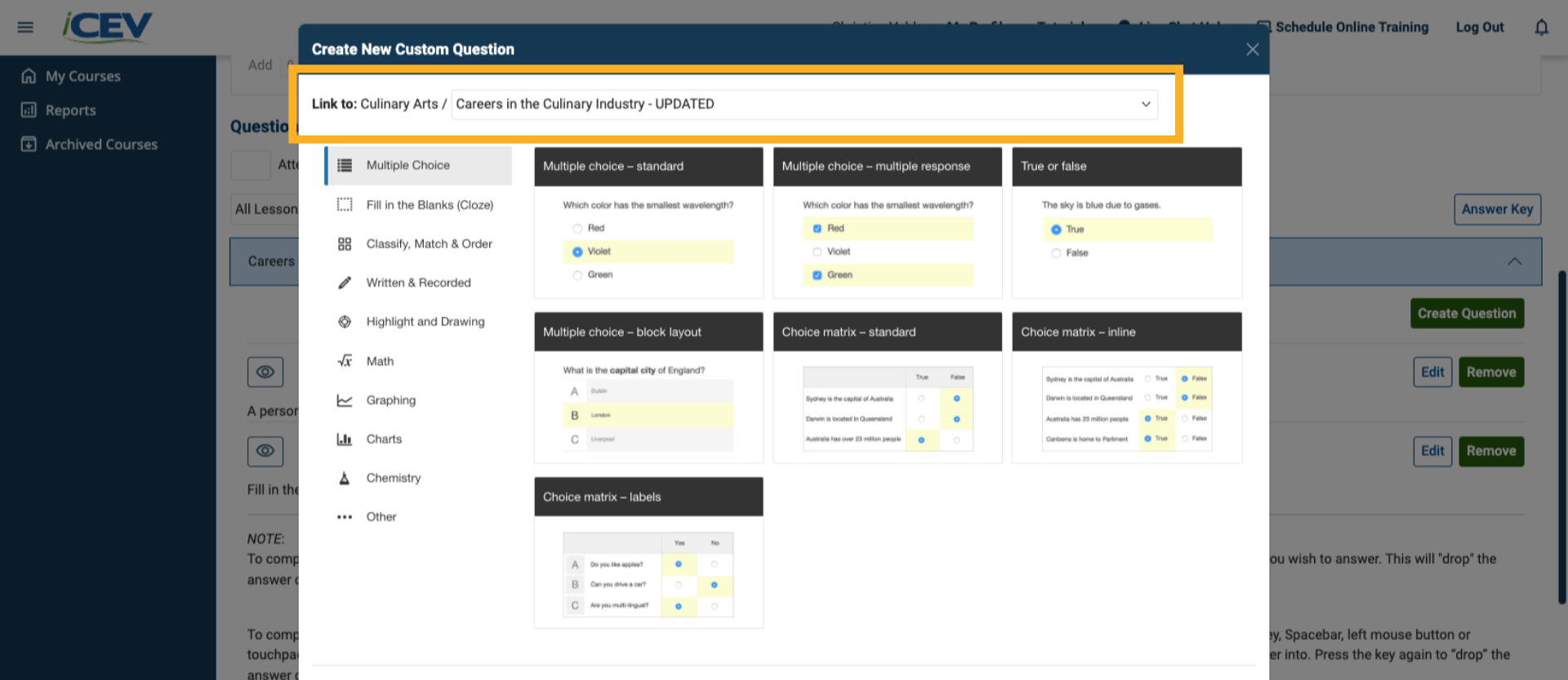Click the Answer Key button

[1497, 209]
